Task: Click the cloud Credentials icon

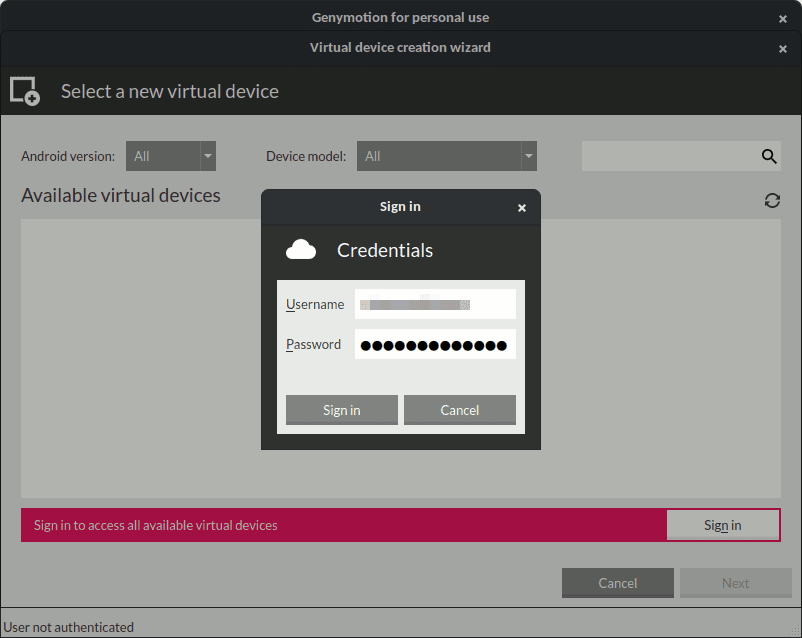Action: tap(301, 250)
